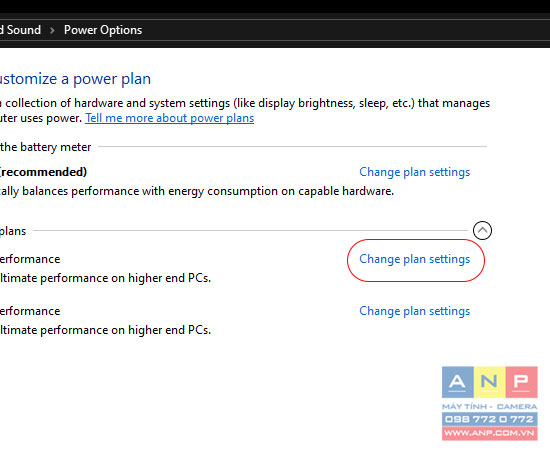The height and width of the screenshot is (450, 550).
Task: Click the WWW.ANP.COM.VN watermark banner
Action: pos(490,434)
